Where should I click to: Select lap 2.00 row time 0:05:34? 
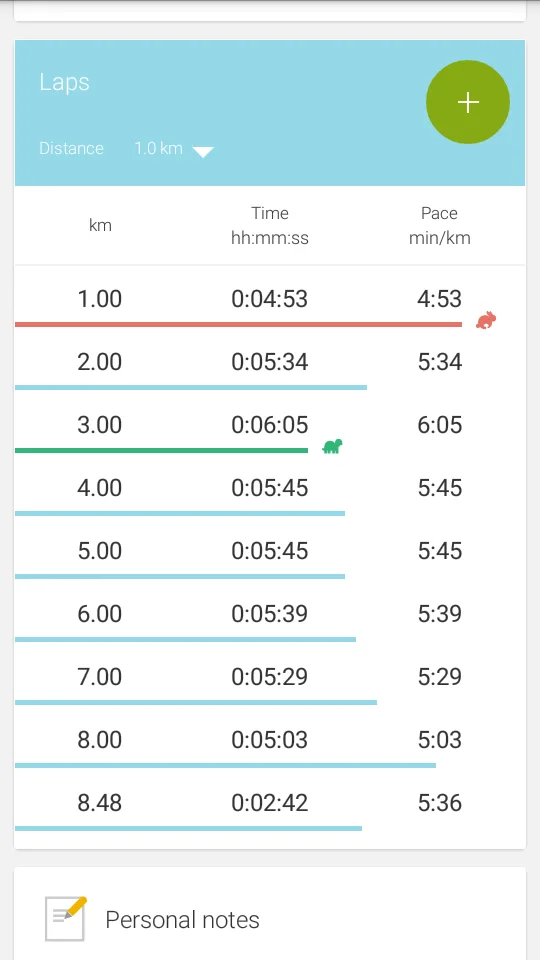pyautogui.click(x=269, y=362)
